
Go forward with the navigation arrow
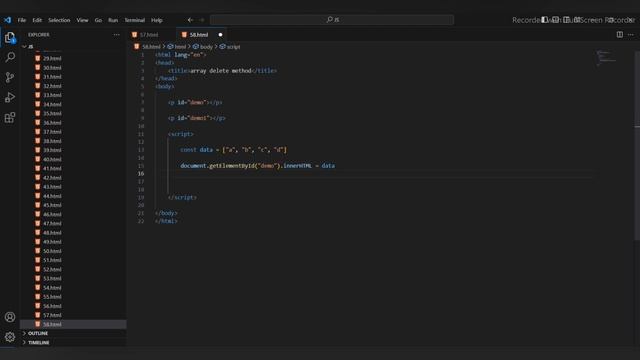(x=202, y=20)
